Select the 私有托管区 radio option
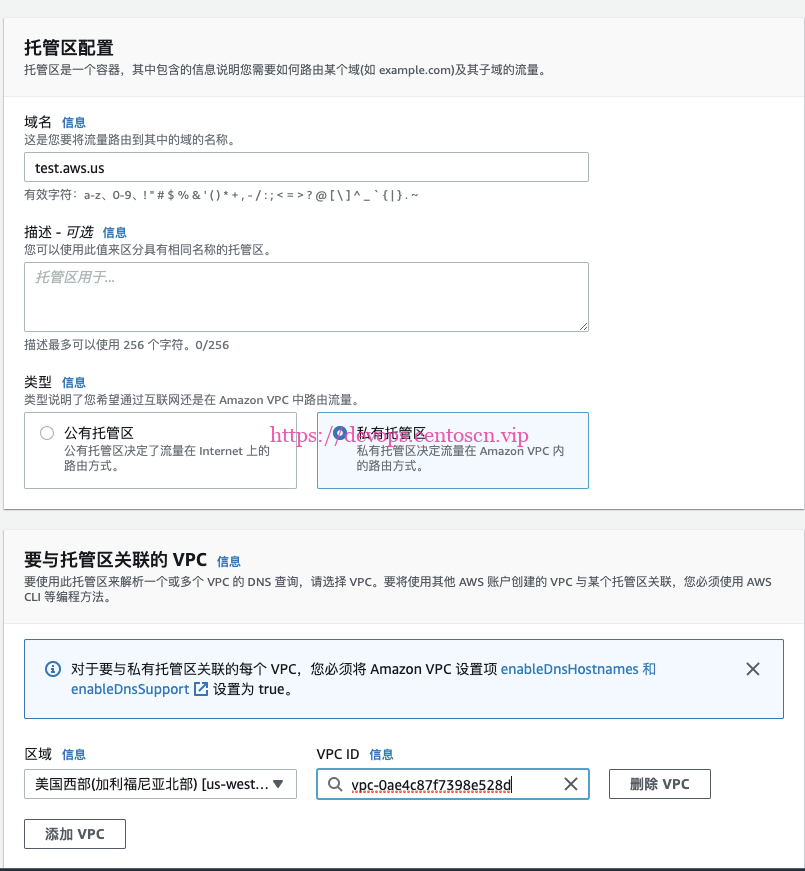Viewport: 805px width, 871px height. 340,433
